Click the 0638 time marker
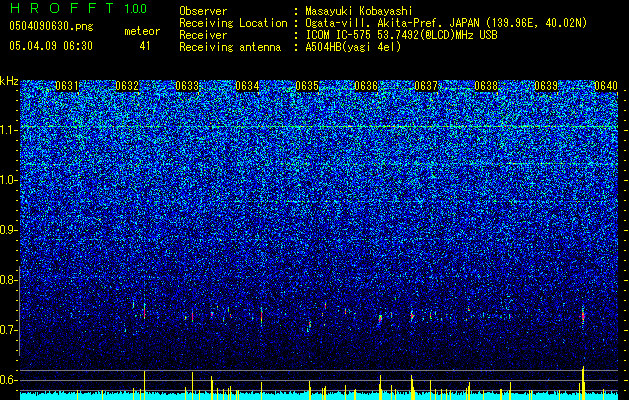The height and width of the screenshot is (400, 629). click(x=486, y=86)
